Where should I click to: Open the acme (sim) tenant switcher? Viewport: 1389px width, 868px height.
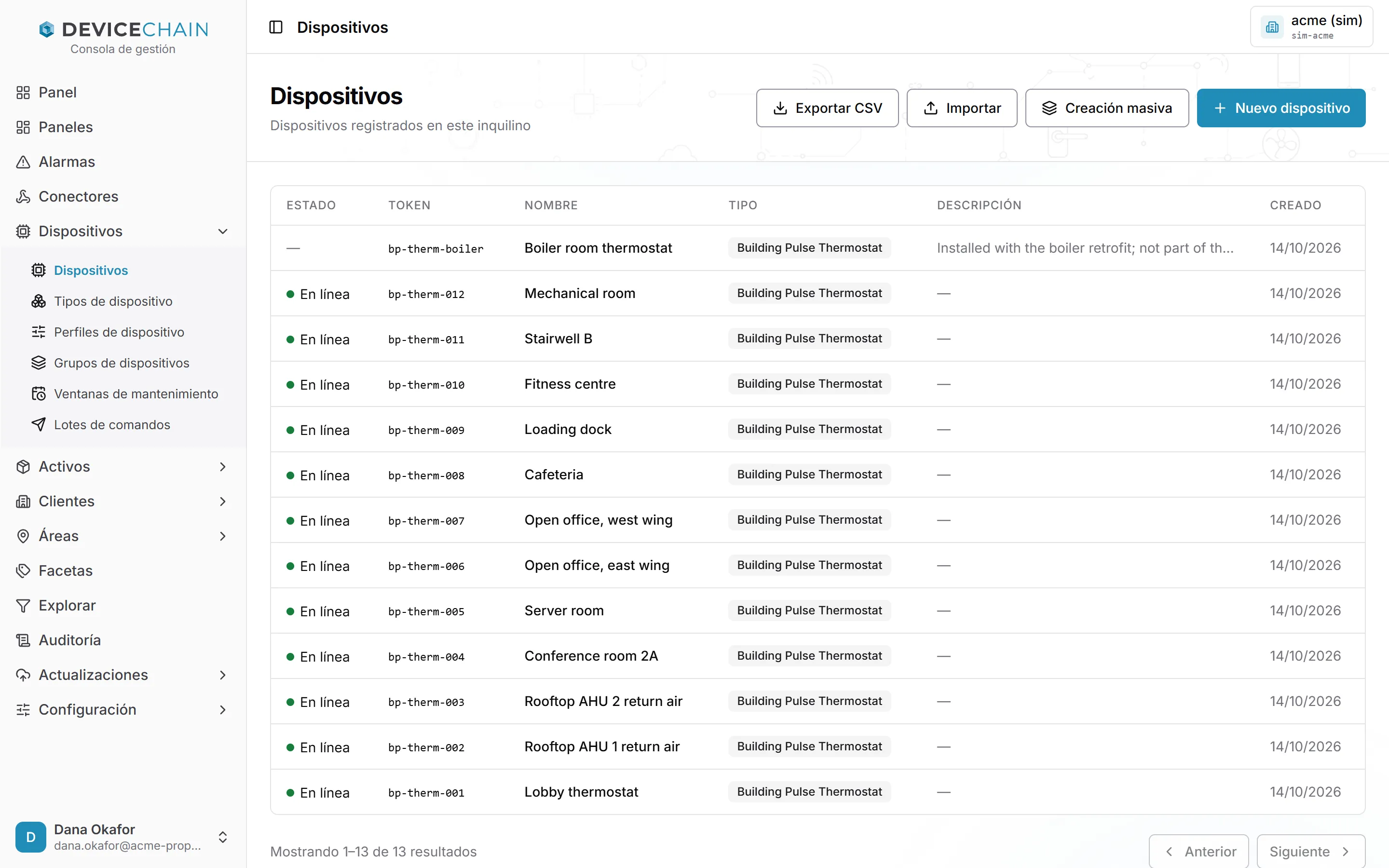pos(1311,27)
